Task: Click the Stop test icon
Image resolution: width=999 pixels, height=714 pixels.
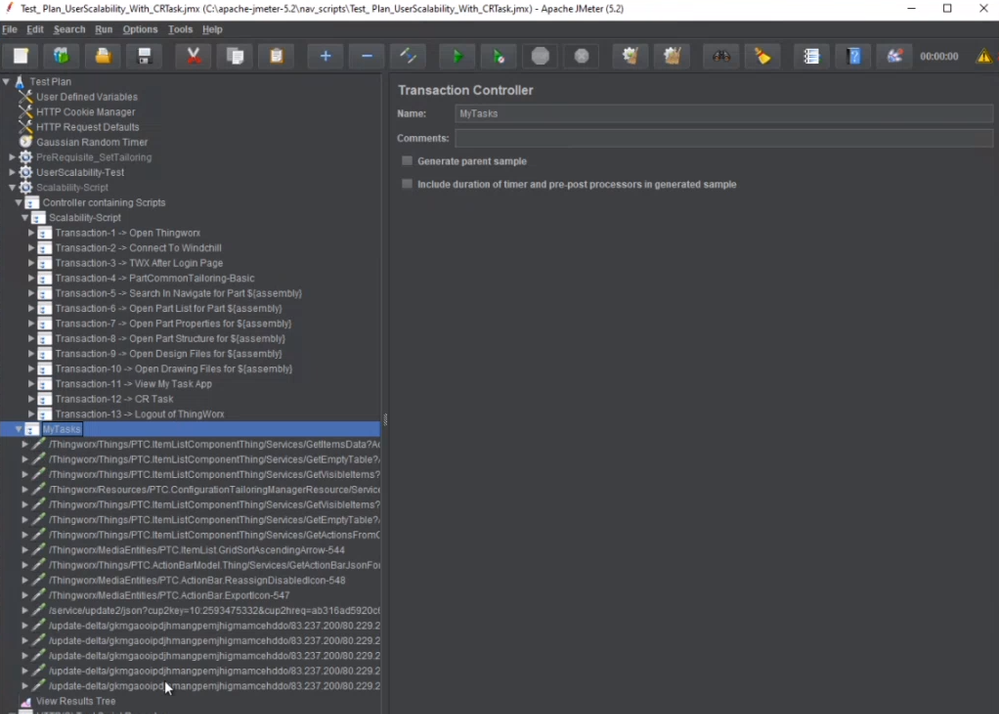Action: tap(540, 56)
